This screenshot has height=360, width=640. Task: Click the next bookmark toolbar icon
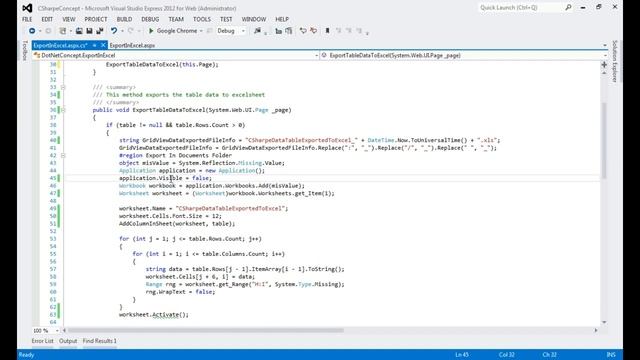click(349, 31)
